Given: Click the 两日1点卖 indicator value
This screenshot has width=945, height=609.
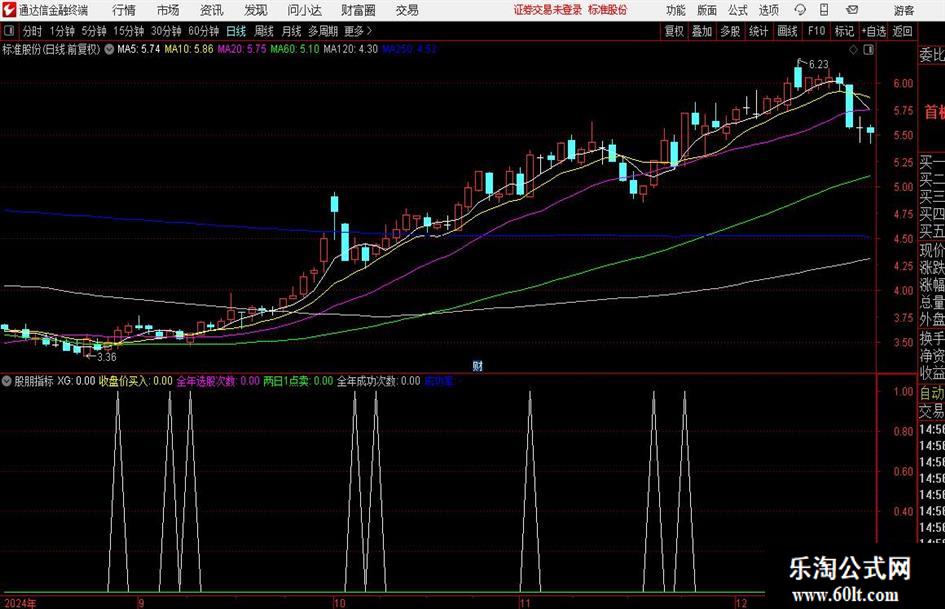Looking at the screenshot, I should [298, 381].
